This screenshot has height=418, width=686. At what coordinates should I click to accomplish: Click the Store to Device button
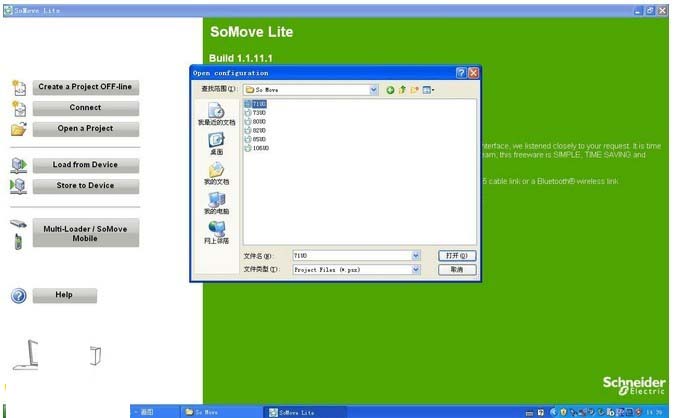click(86, 186)
